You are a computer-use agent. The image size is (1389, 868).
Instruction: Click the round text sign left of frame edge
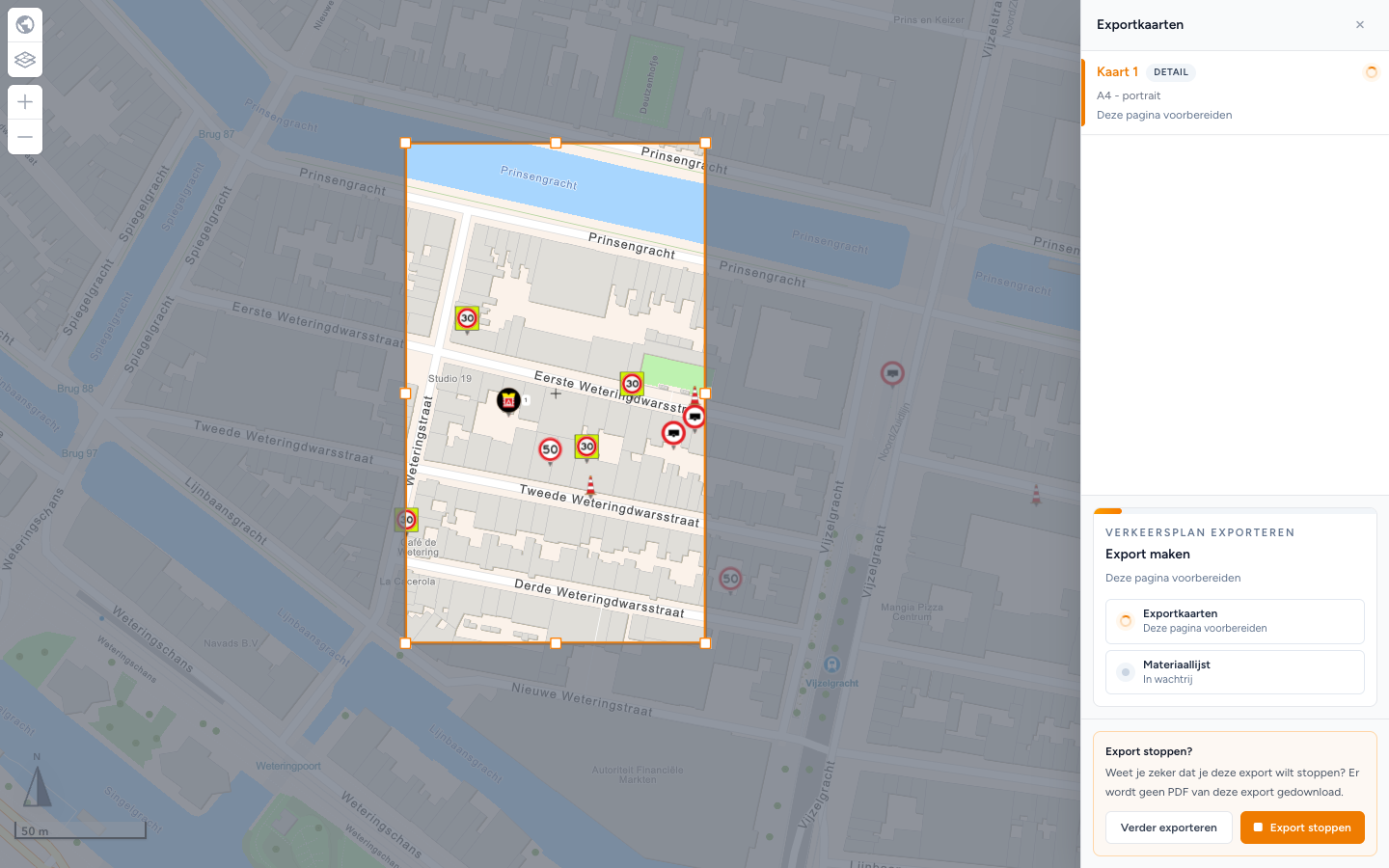point(673,434)
